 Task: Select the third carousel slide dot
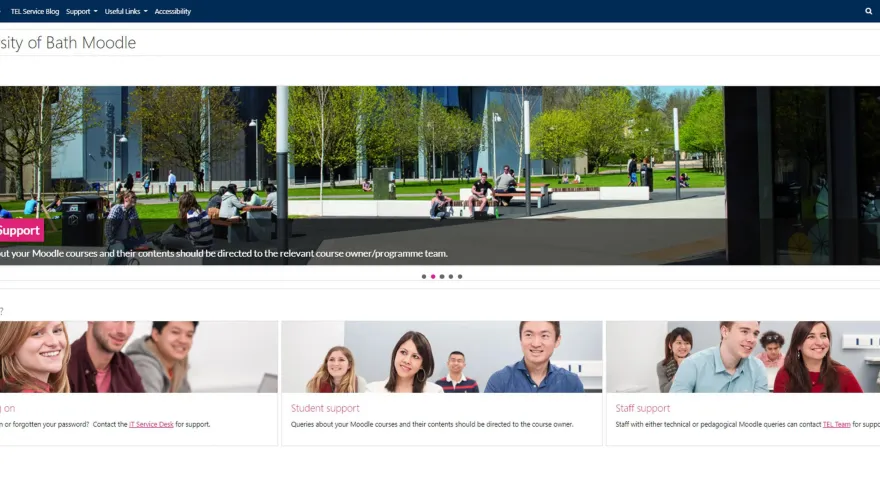click(442, 277)
